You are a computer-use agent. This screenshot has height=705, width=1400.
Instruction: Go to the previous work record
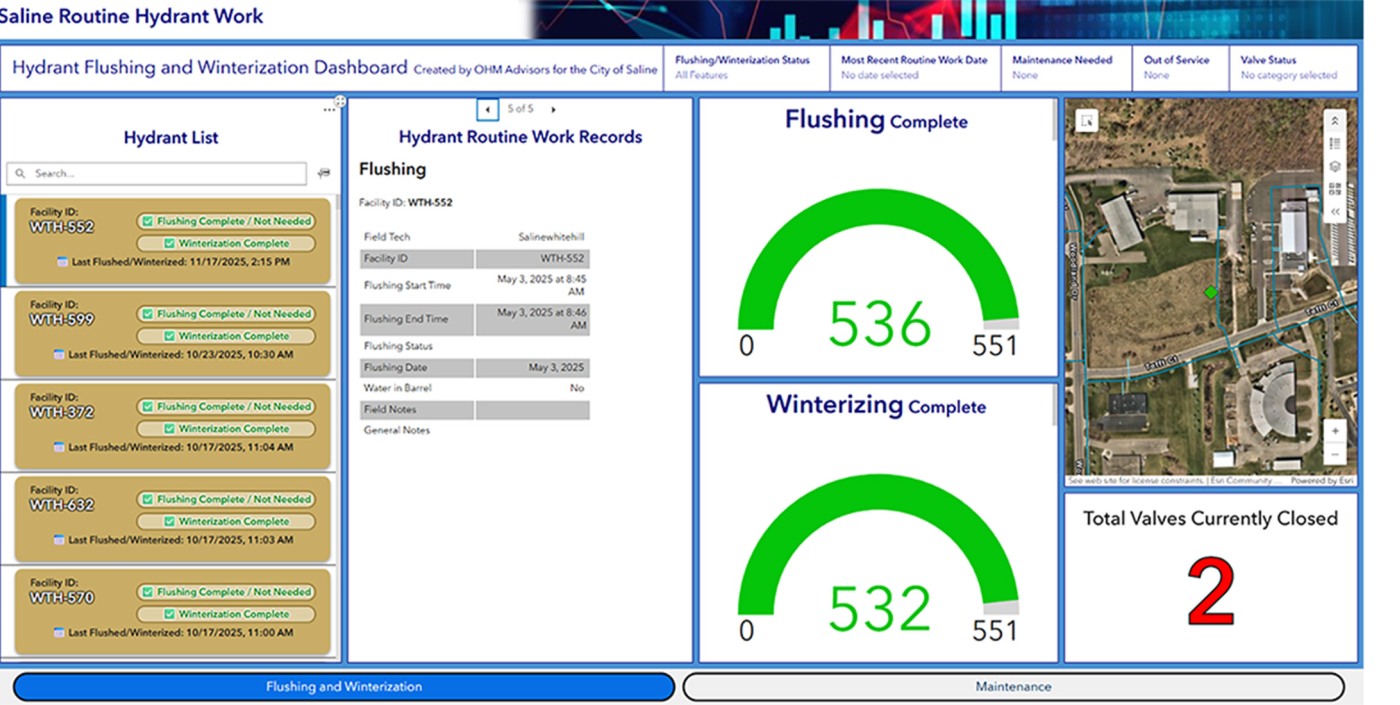(x=487, y=109)
